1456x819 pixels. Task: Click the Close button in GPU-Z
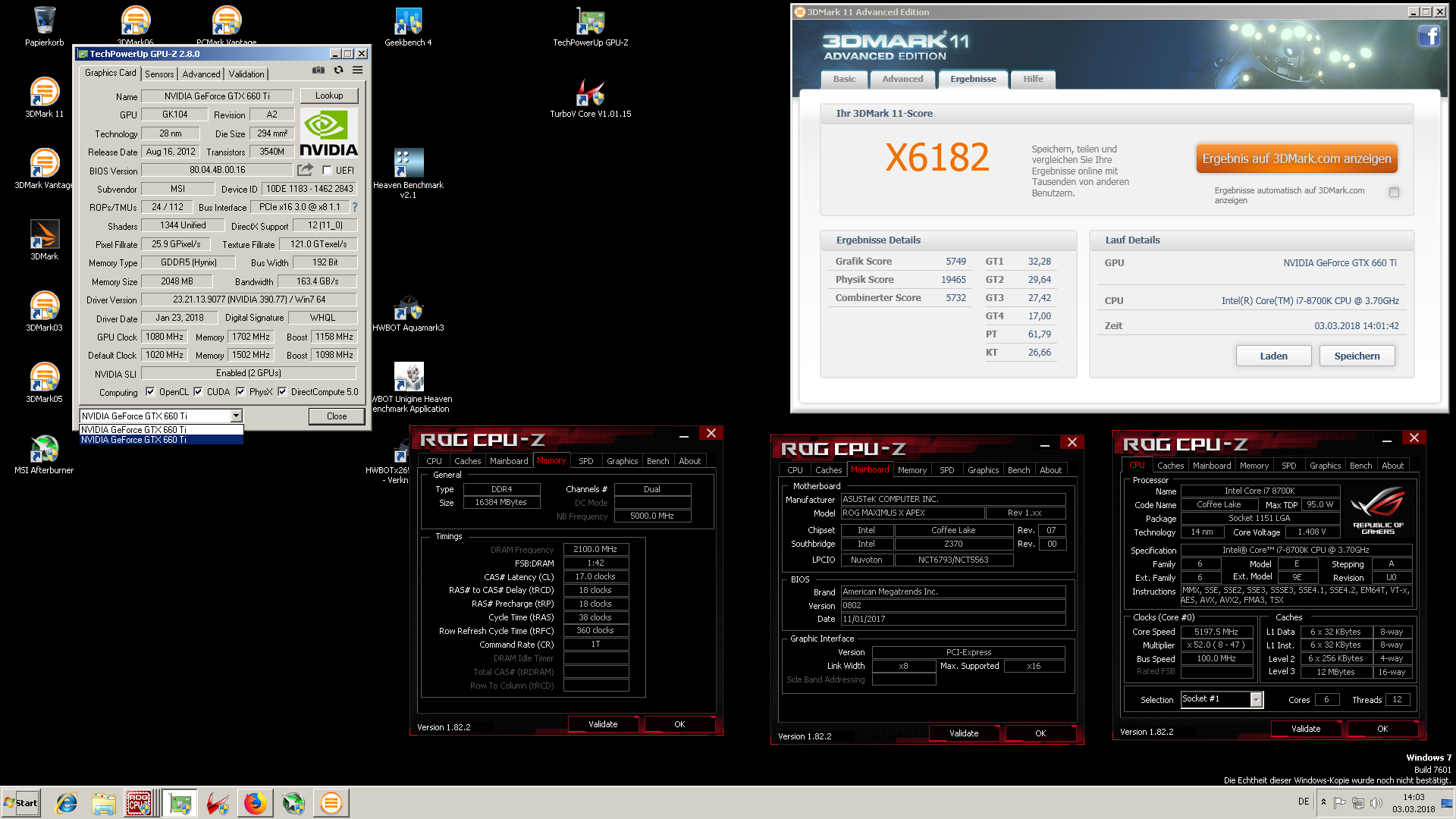click(x=337, y=416)
